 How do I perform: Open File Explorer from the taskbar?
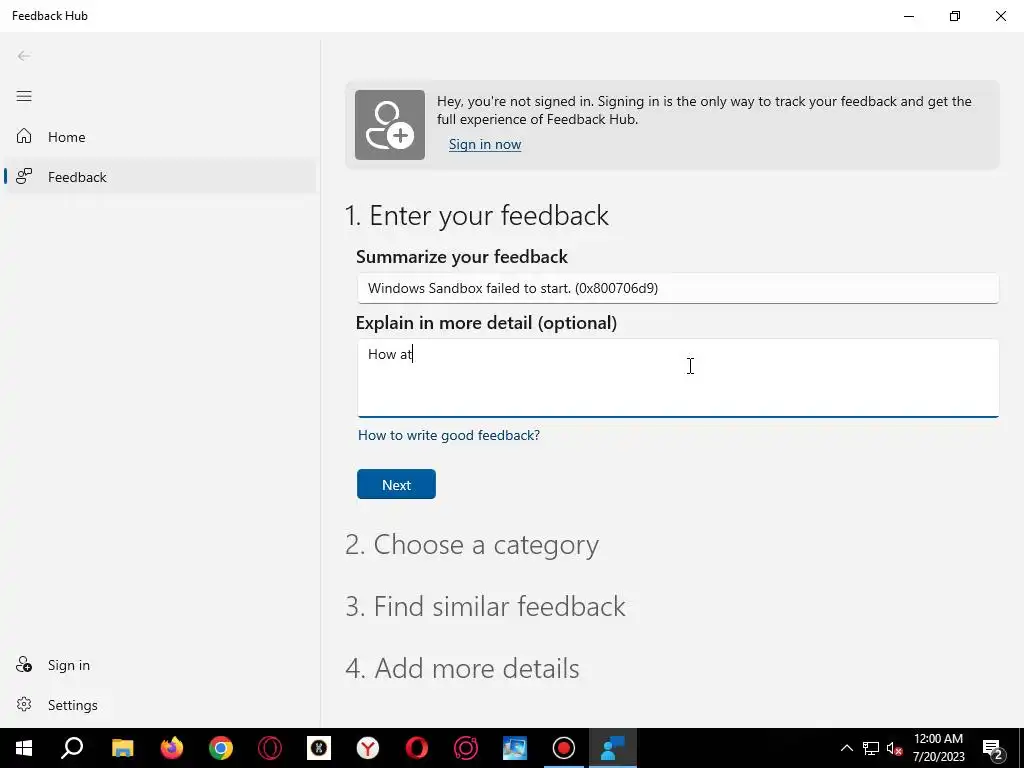[x=122, y=748]
